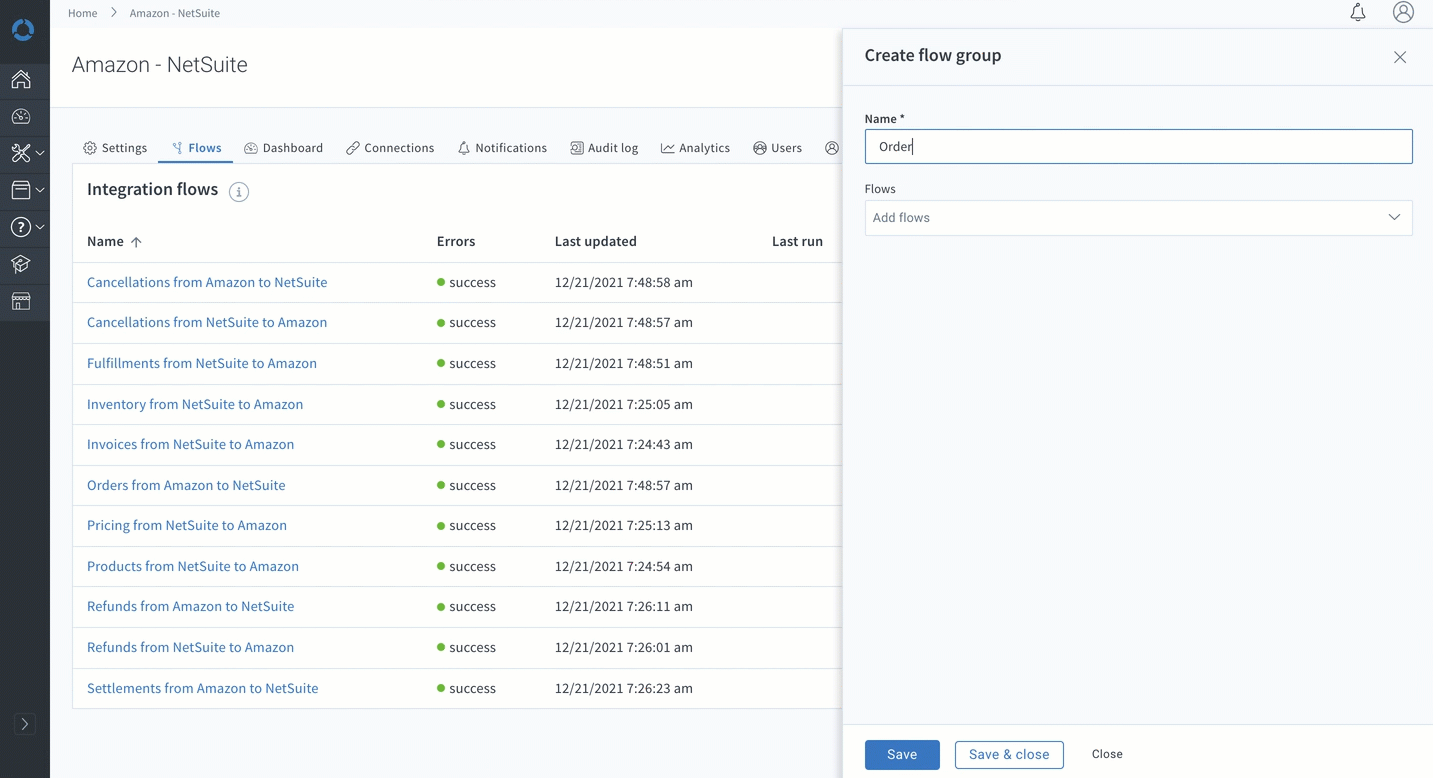1433x778 pixels.
Task: Click success status in Orders from Amazon row
Action: click(x=467, y=485)
